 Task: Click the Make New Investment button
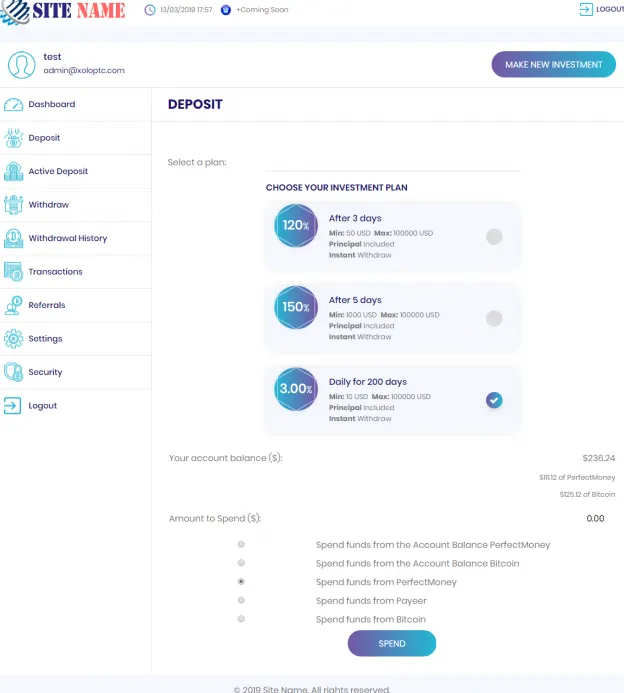tap(553, 65)
